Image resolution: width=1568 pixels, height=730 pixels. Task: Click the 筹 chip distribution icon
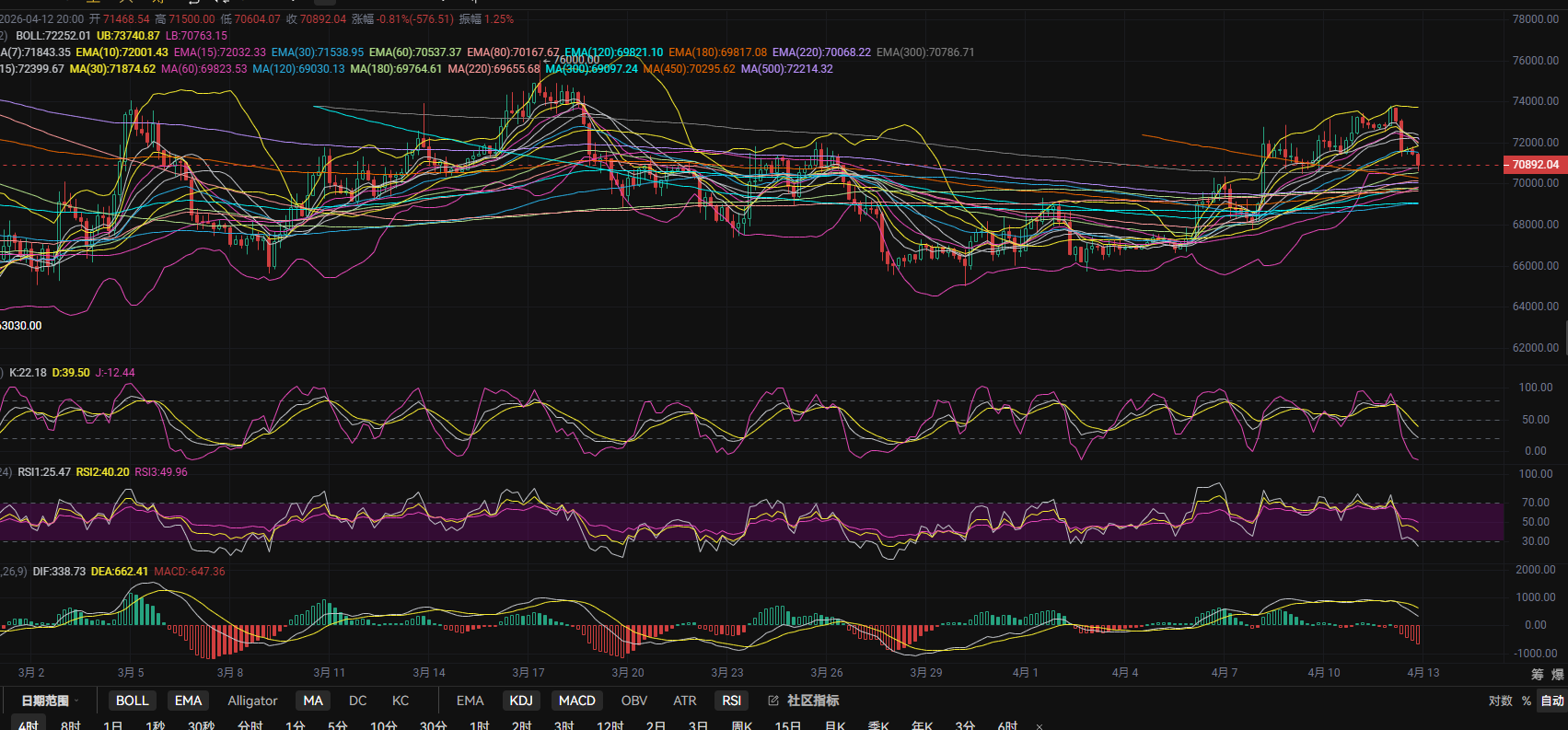[1537, 675]
